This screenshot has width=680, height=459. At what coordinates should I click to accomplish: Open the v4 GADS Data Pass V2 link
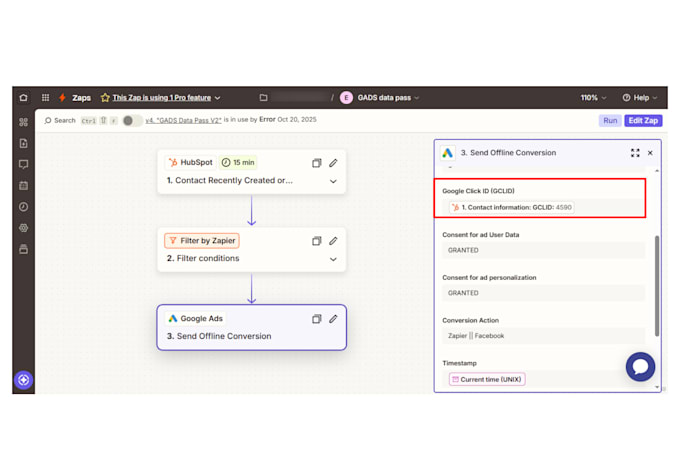click(x=183, y=120)
